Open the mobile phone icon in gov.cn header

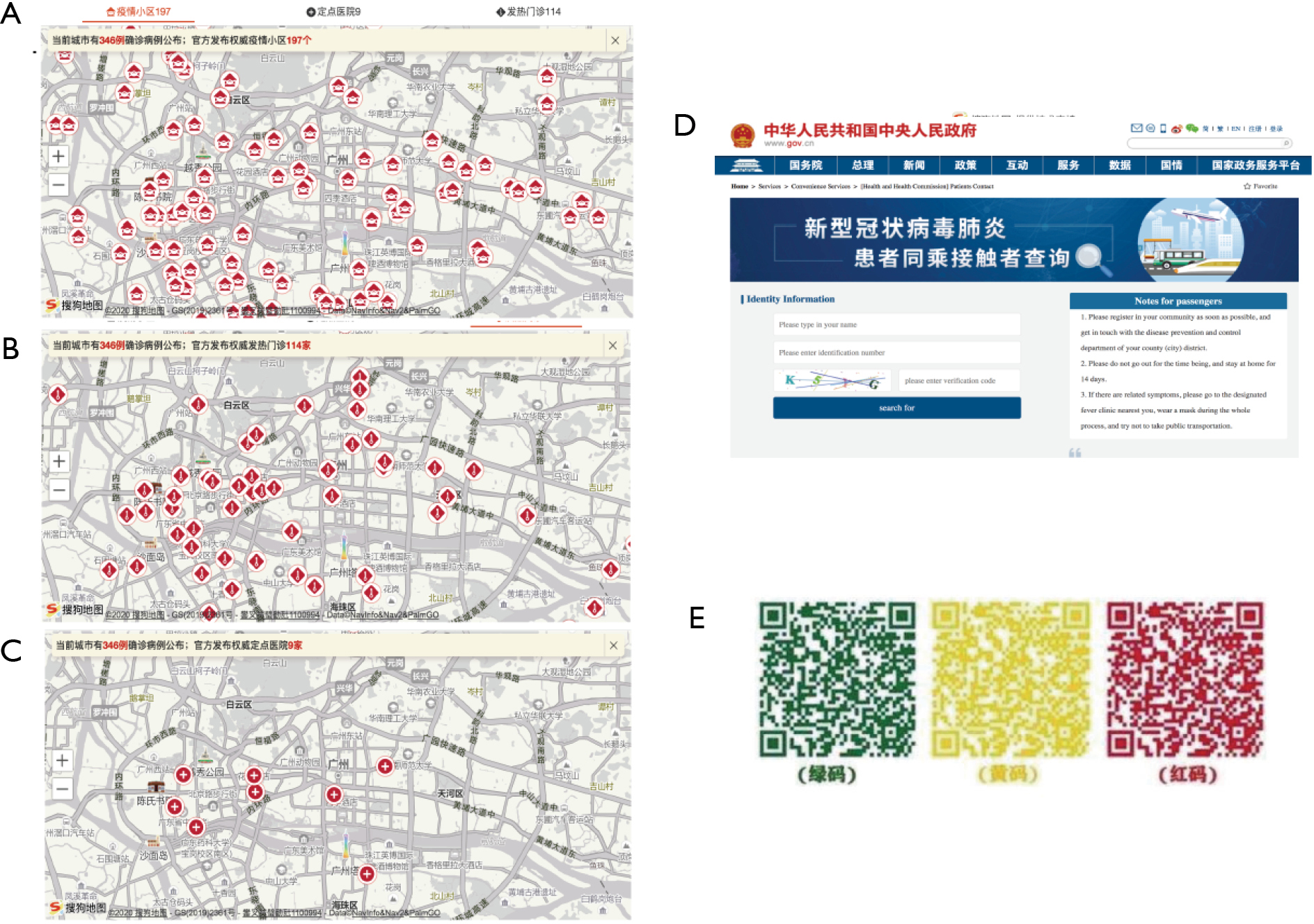click(1163, 128)
